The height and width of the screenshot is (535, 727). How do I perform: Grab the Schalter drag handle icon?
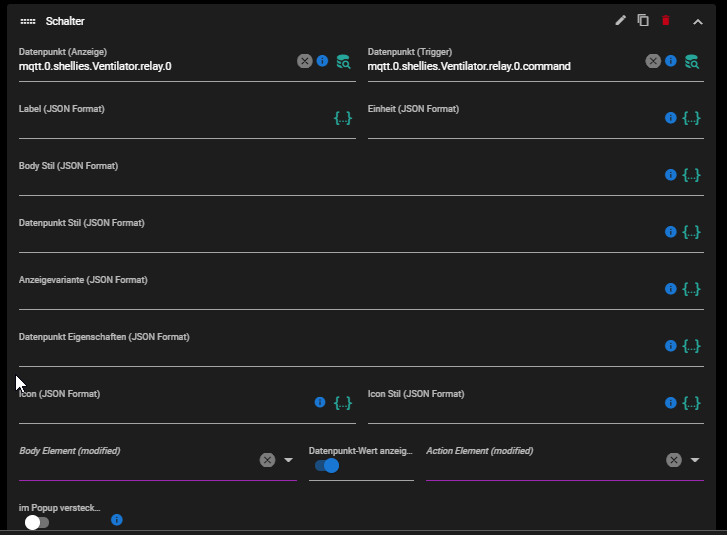pos(28,21)
